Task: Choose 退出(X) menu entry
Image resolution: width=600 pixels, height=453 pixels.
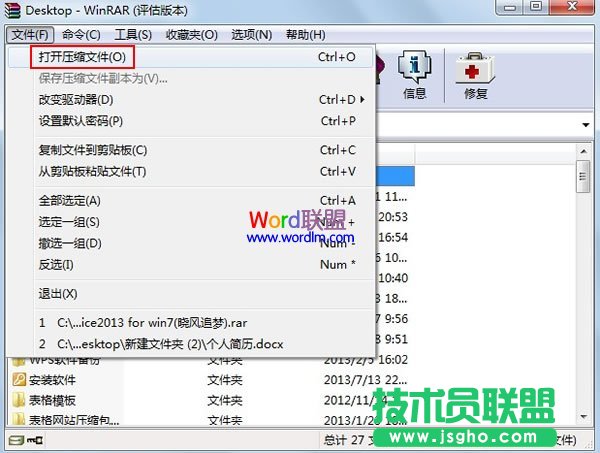Action: [190, 294]
